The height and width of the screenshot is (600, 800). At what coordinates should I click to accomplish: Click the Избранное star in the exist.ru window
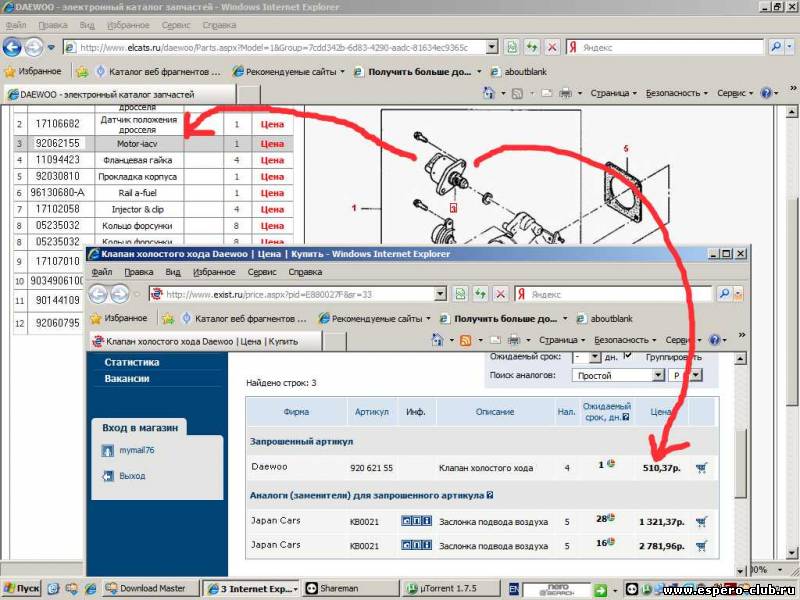click(x=96, y=319)
